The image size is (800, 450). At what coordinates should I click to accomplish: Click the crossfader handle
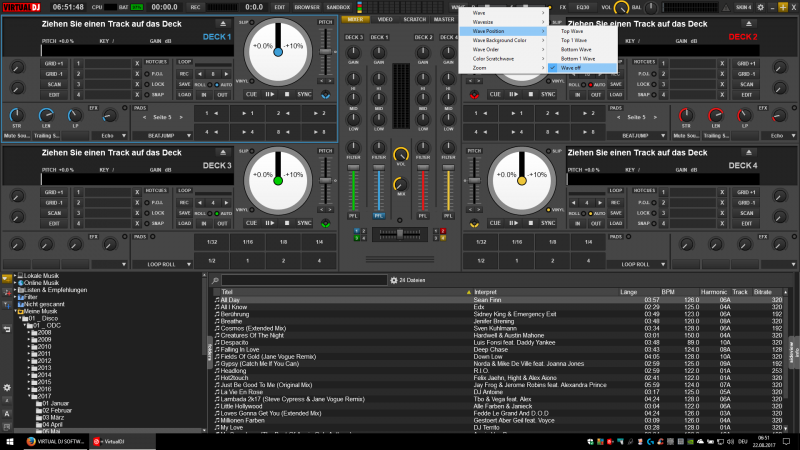400,234
